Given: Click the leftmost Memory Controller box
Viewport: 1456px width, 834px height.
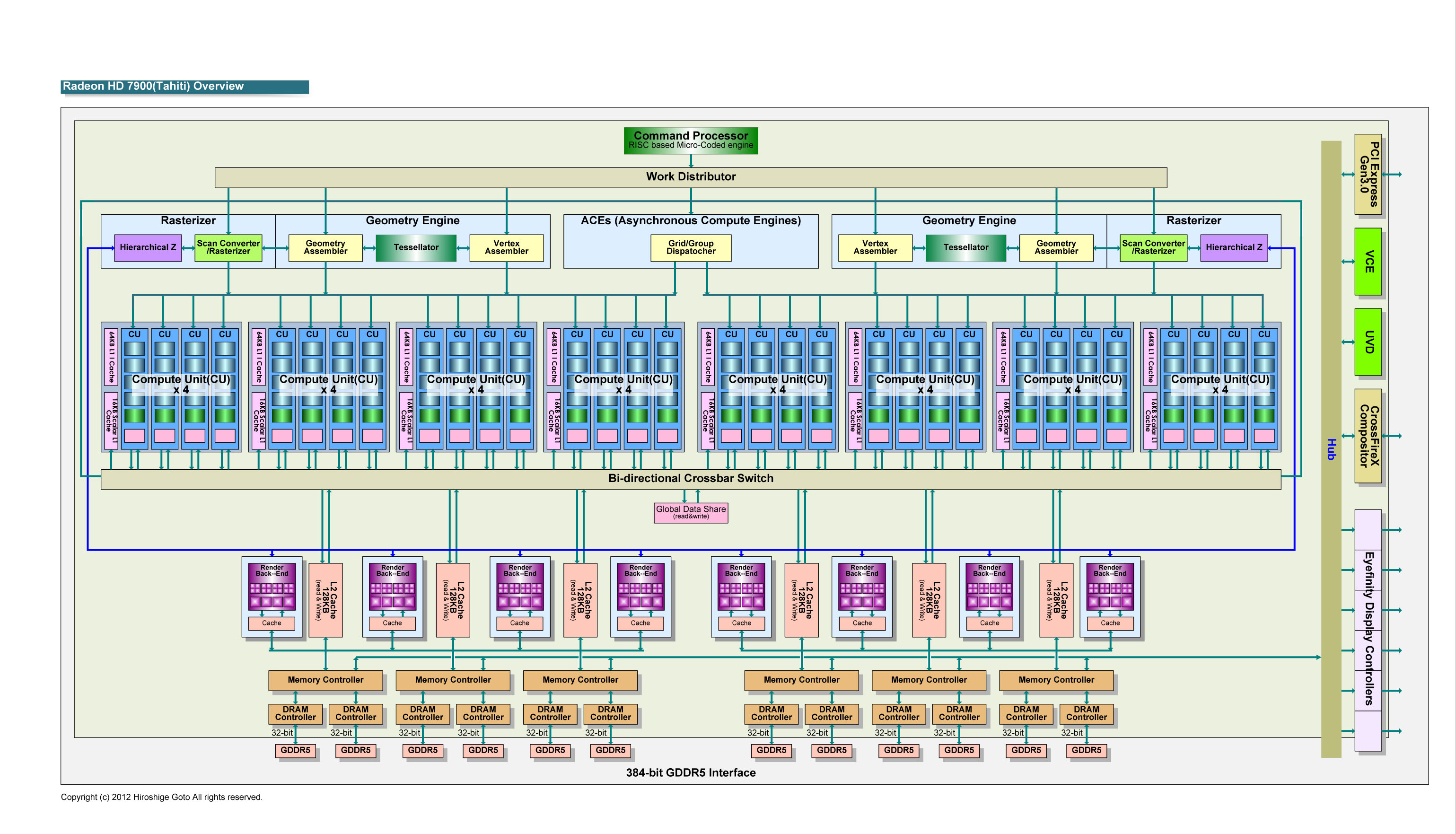Looking at the screenshot, I should tap(325, 680).
